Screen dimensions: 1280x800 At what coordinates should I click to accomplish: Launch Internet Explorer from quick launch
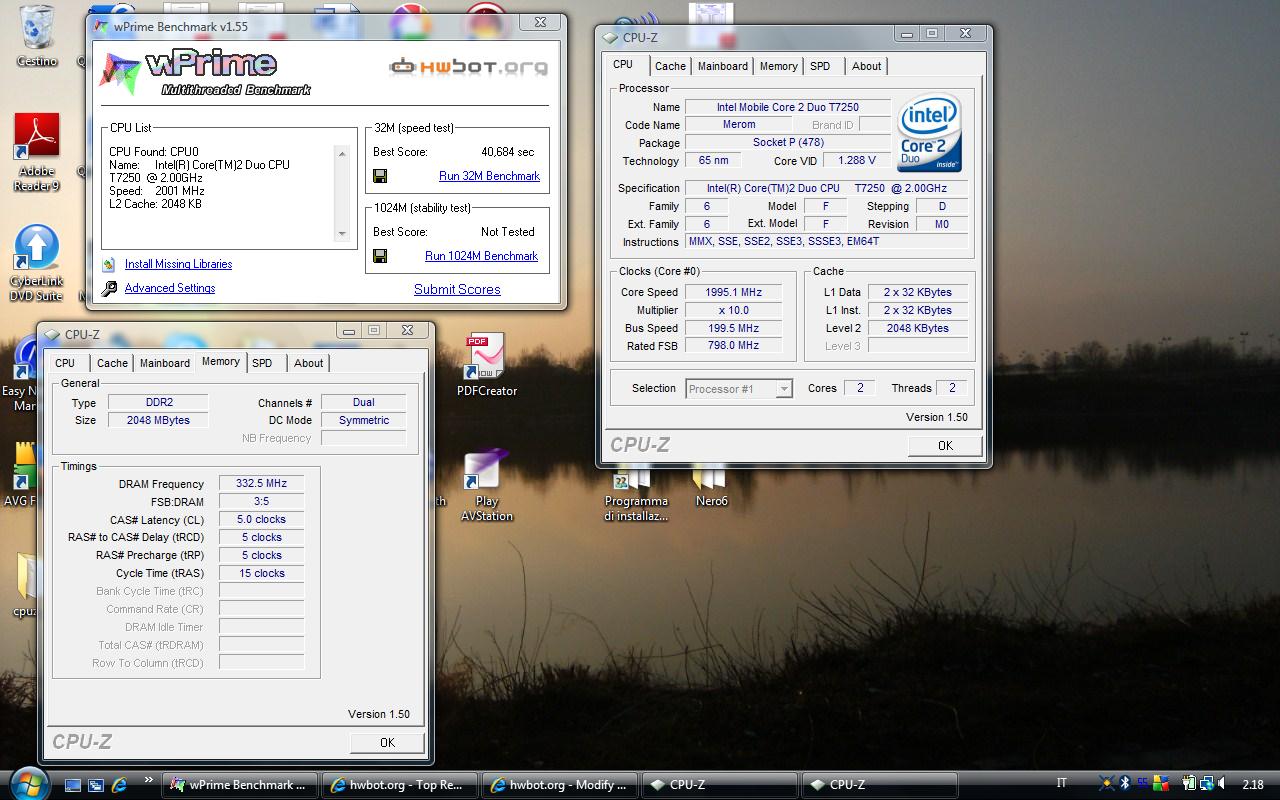click(x=120, y=785)
